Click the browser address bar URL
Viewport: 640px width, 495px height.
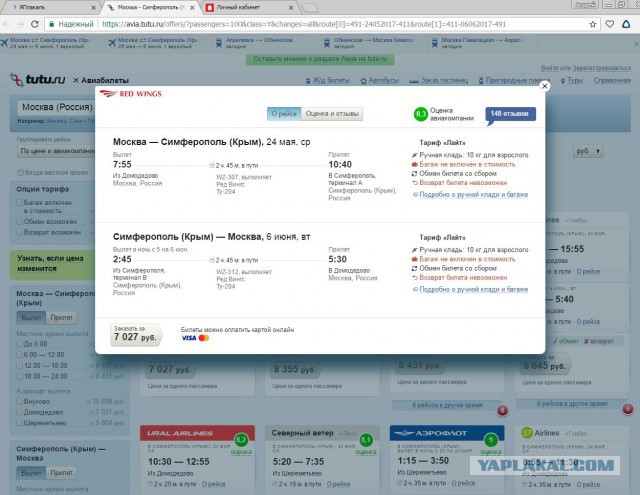[304, 24]
